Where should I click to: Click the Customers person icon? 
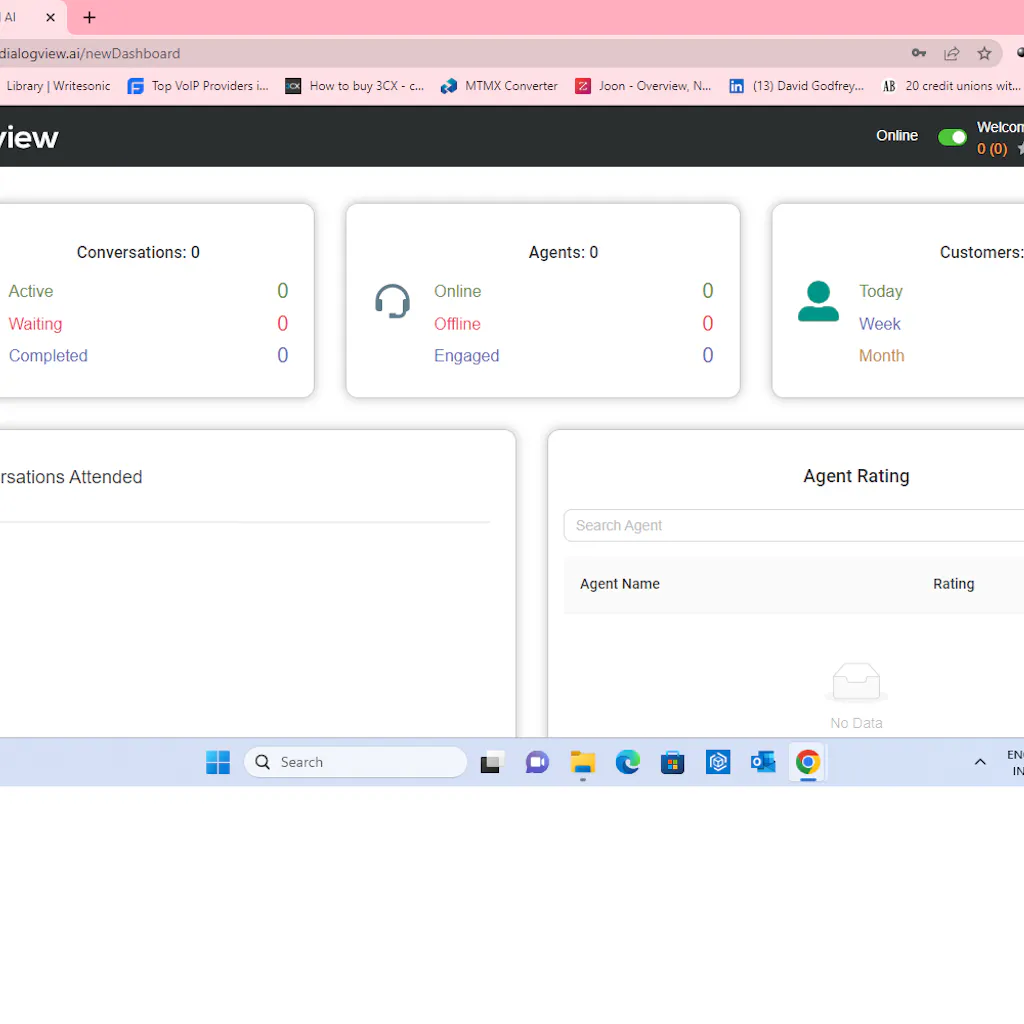click(x=818, y=301)
